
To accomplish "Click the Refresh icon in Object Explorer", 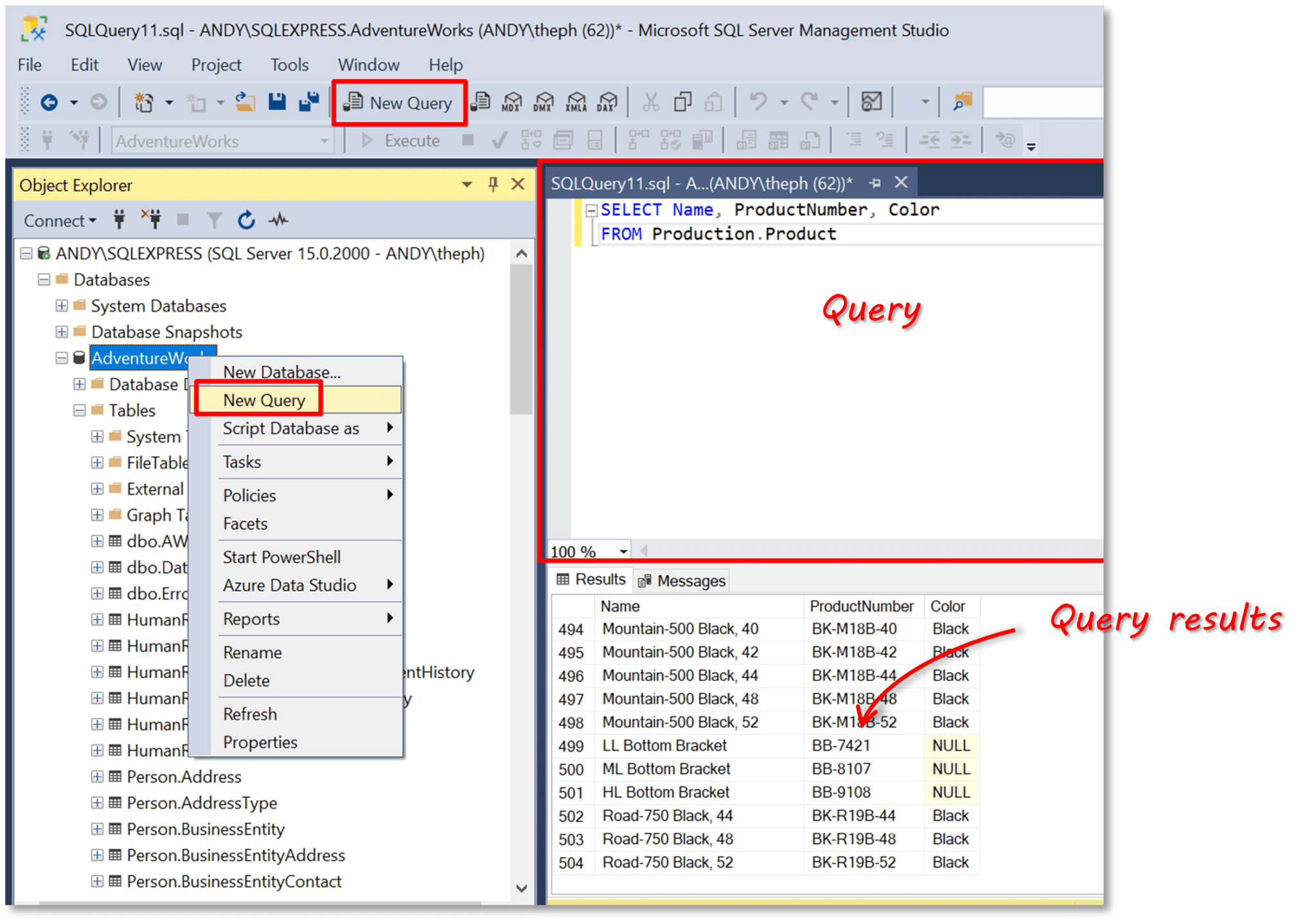I will 247,220.
